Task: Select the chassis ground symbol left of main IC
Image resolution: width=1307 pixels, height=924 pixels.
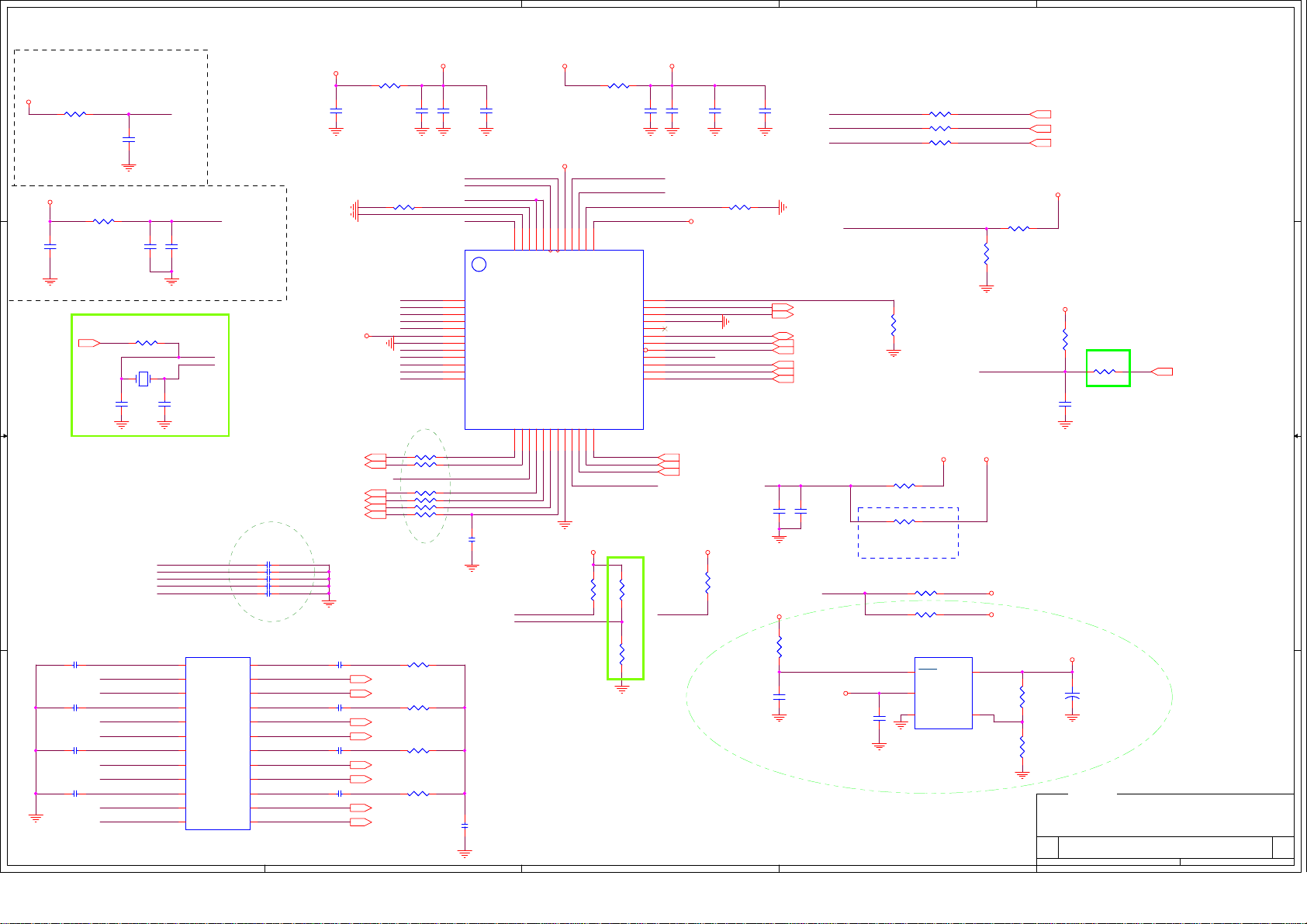Action: tap(354, 211)
